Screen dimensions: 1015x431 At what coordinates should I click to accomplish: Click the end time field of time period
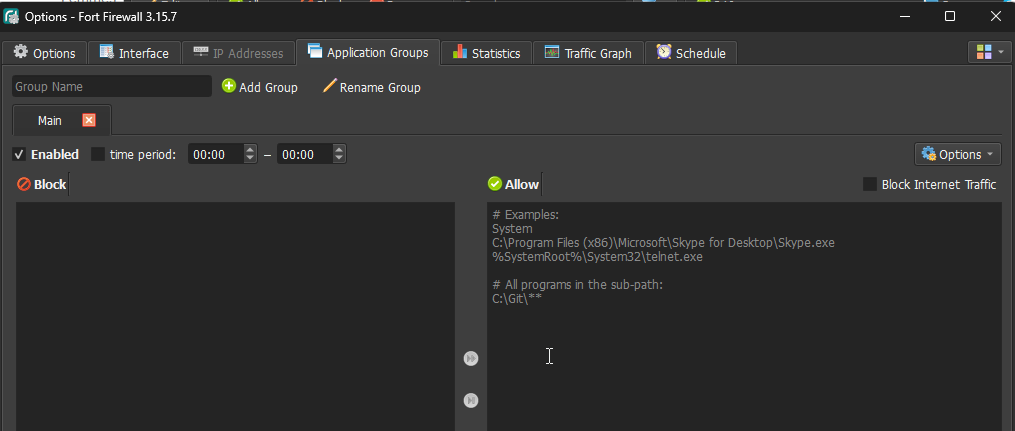pyautogui.click(x=305, y=155)
